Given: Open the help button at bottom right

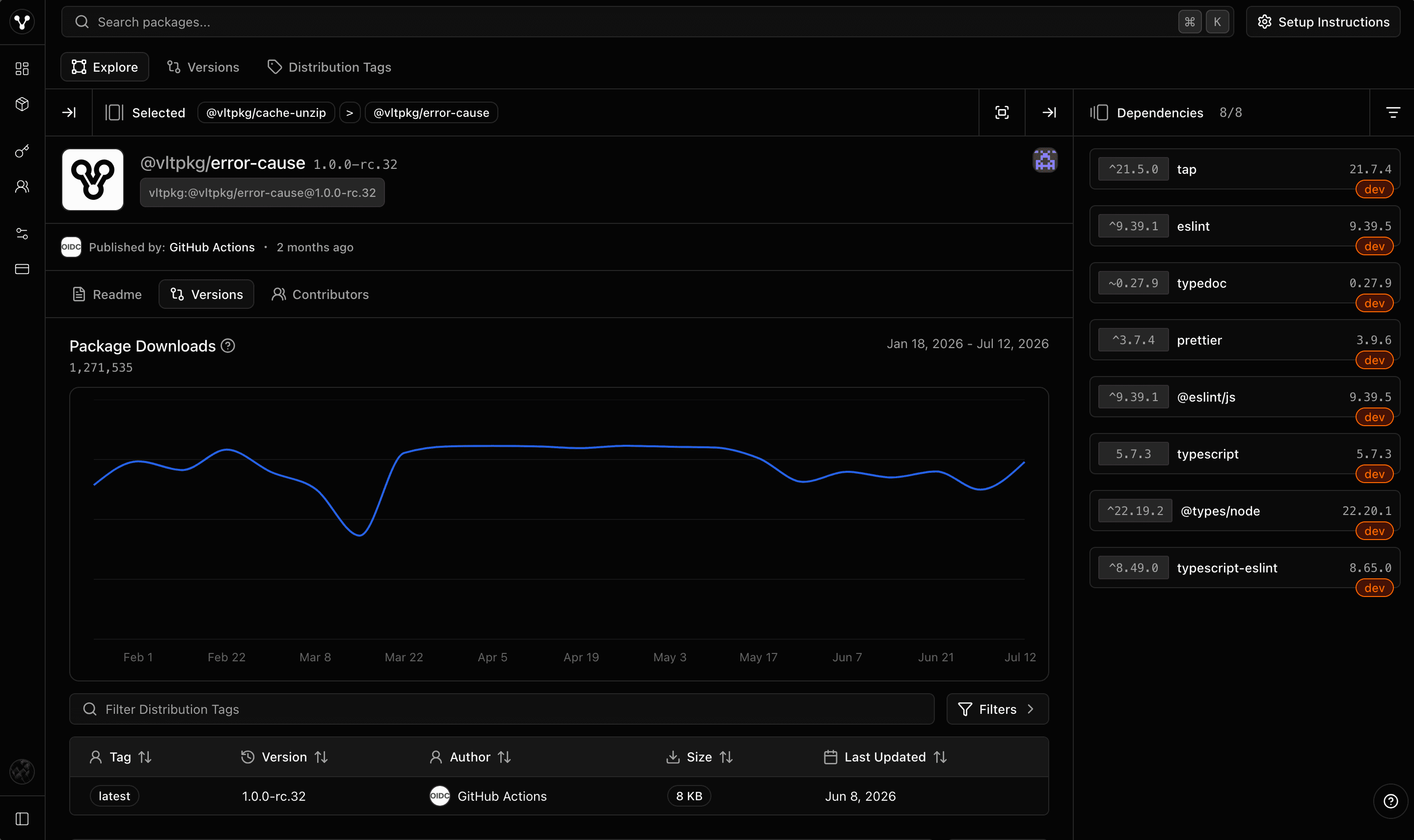Looking at the screenshot, I should click(1391, 801).
